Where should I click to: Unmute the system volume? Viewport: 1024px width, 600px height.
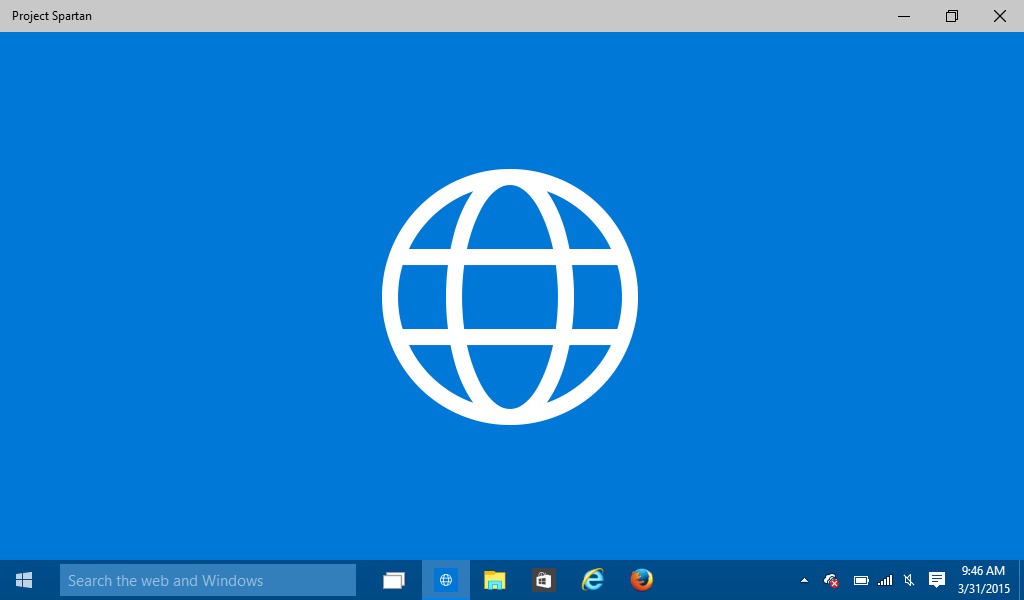908,580
